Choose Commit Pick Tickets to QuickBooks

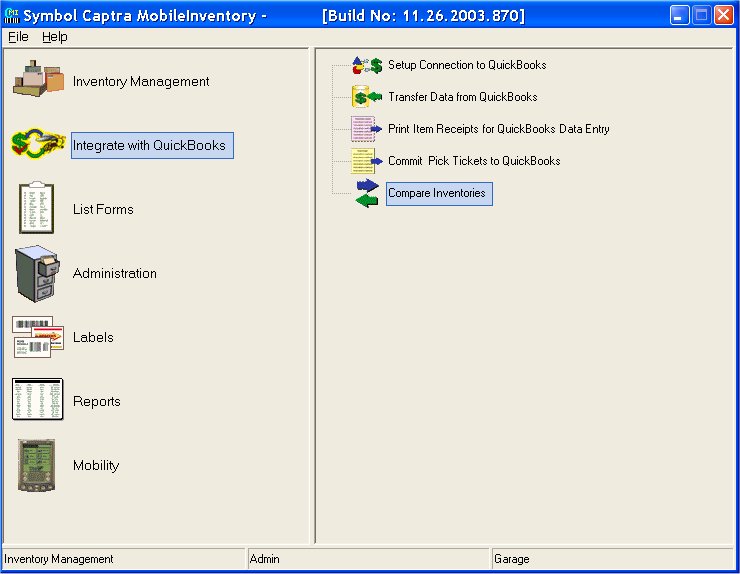tap(474, 161)
